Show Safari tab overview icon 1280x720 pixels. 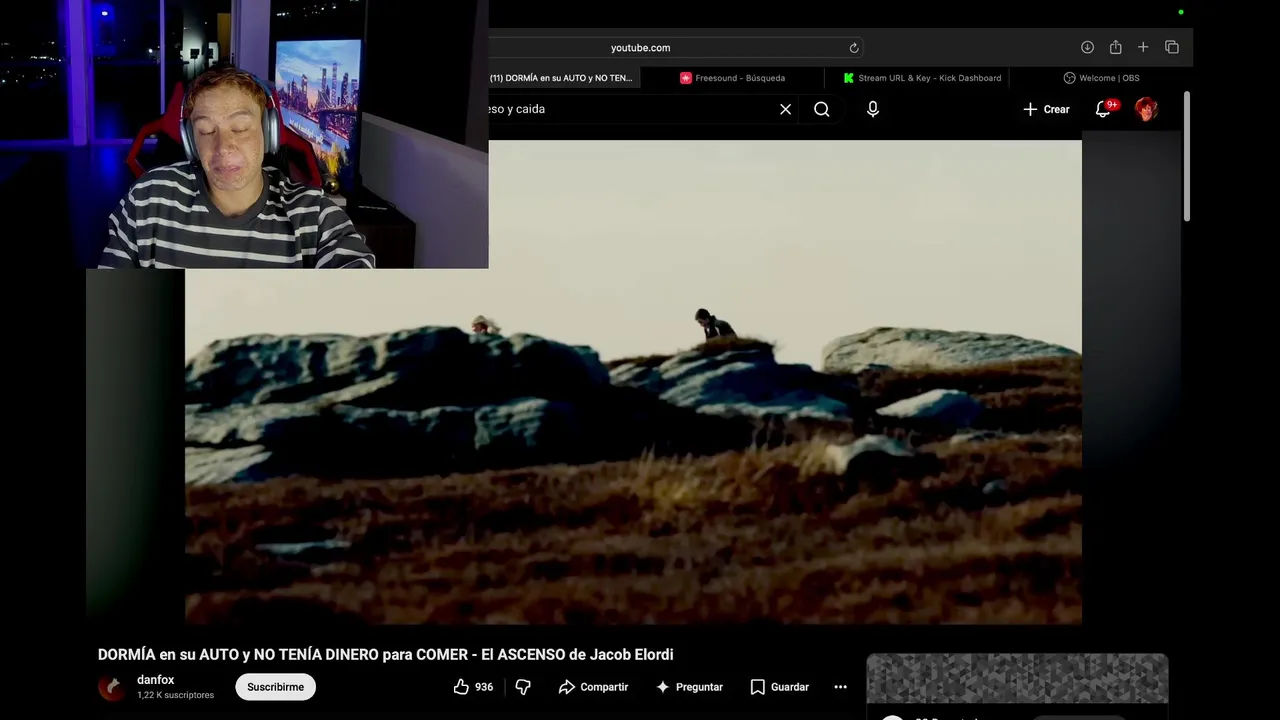pos(1172,48)
